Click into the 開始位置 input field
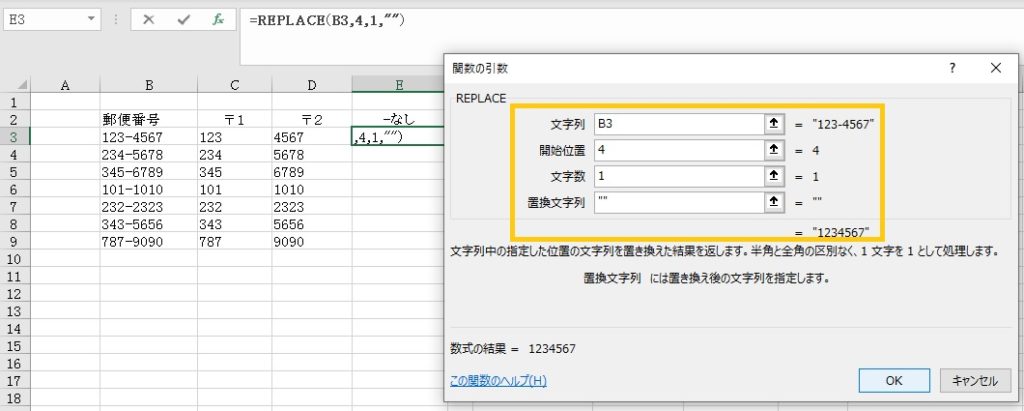This screenshot has height=411, width=1024. click(x=677, y=150)
